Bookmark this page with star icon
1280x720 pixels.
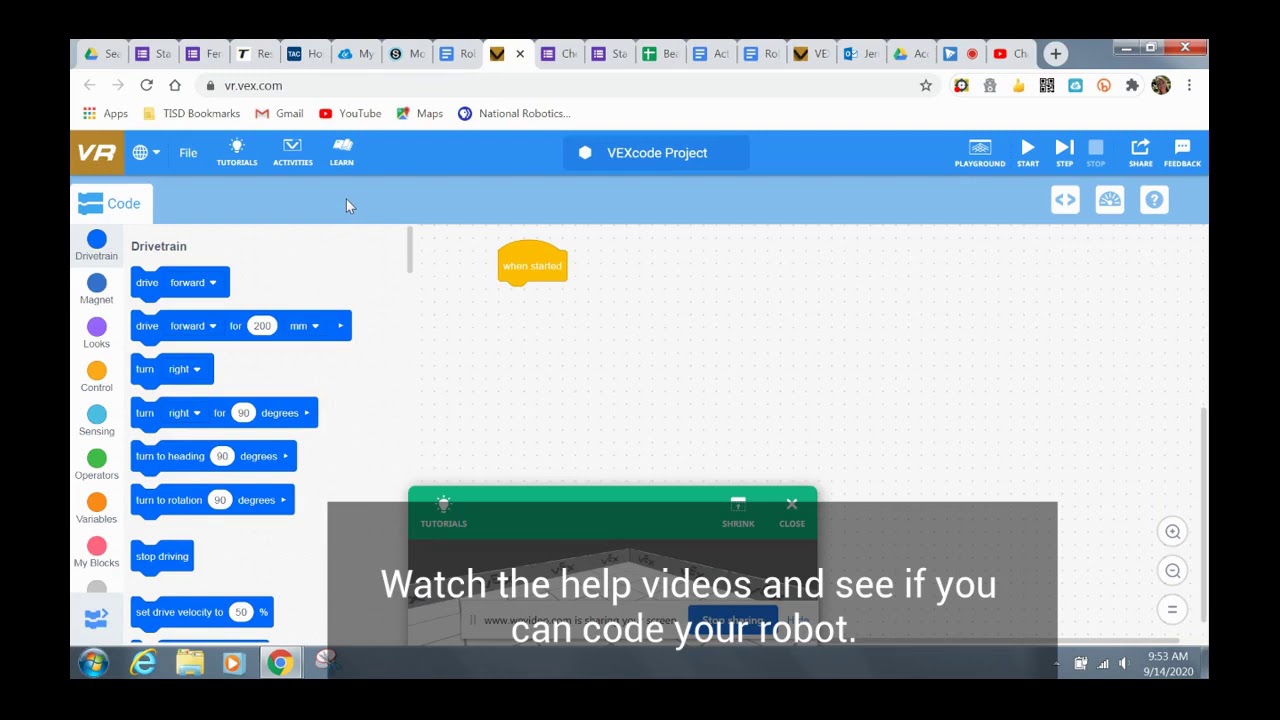[x=926, y=85]
